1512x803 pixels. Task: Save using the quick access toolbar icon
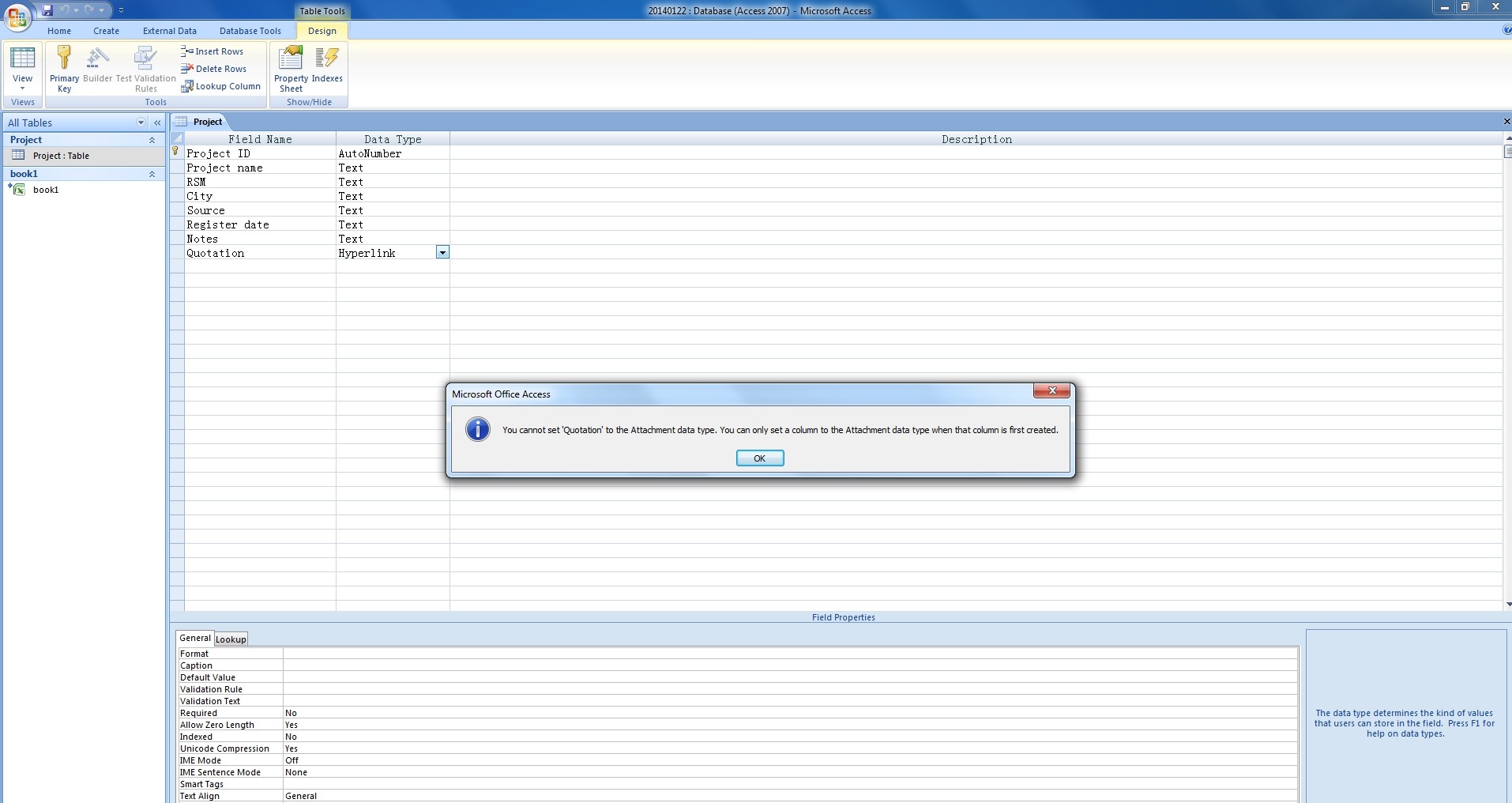coord(47,10)
